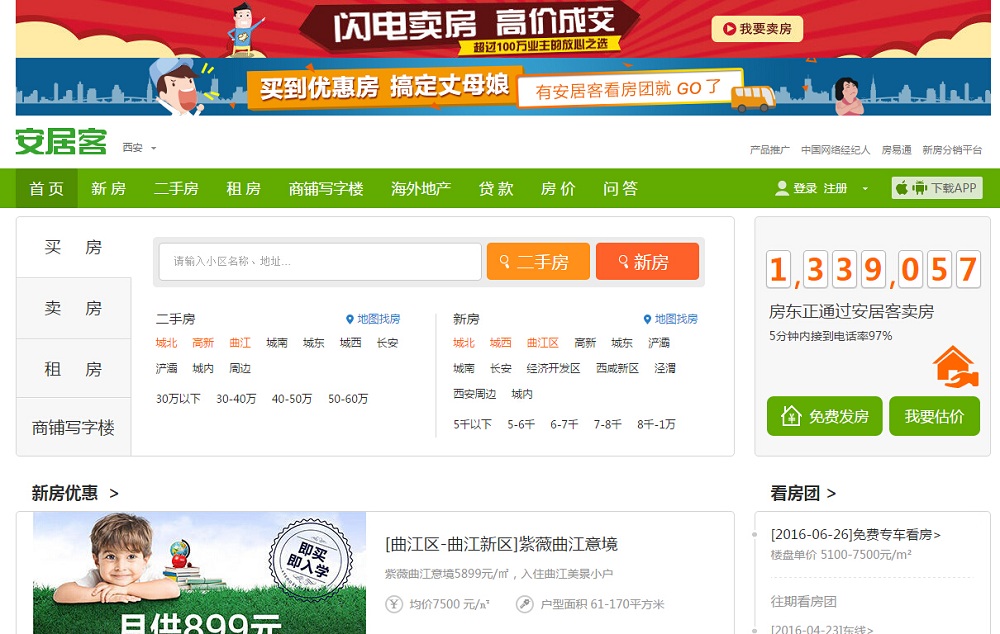
Task: Click the 我要卖房 banner button
Action: 757,29
